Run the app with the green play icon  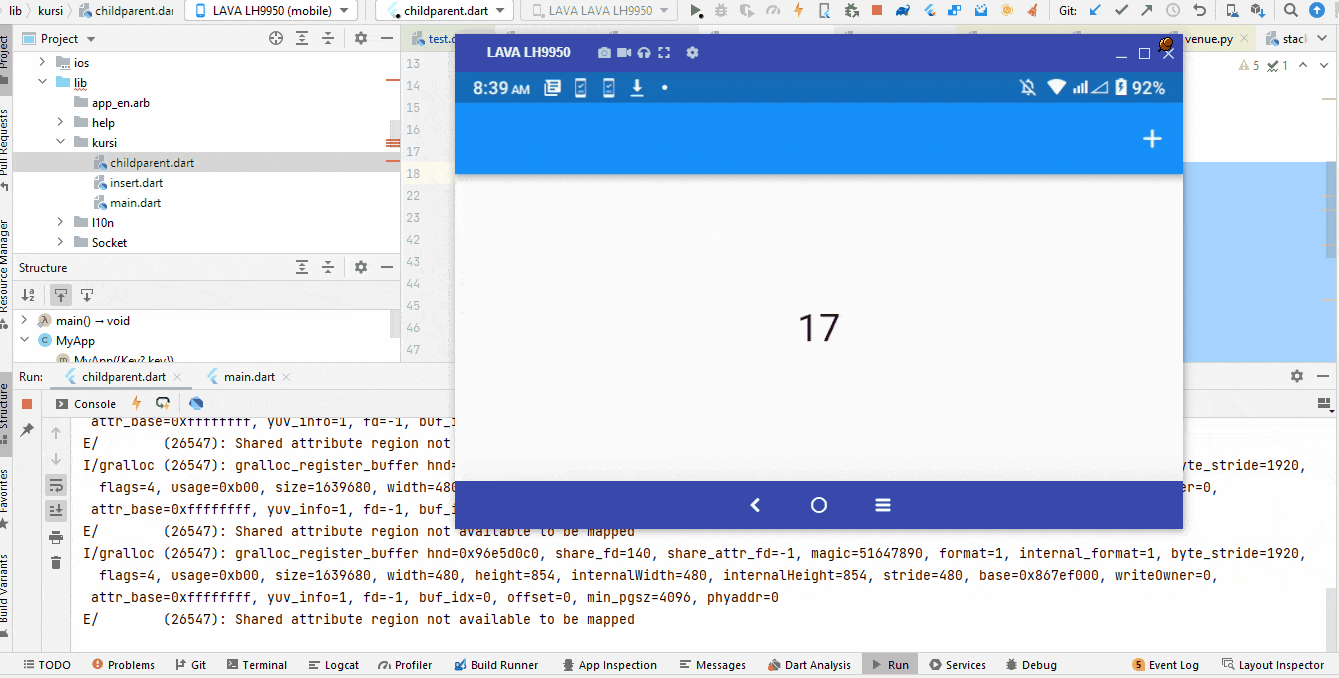tap(697, 11)
